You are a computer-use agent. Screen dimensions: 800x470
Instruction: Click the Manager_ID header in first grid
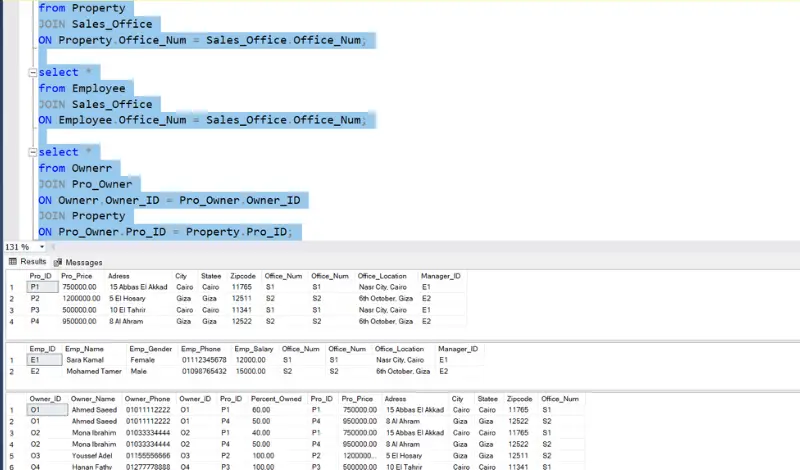pyautogui.click(x=441, y=276)
